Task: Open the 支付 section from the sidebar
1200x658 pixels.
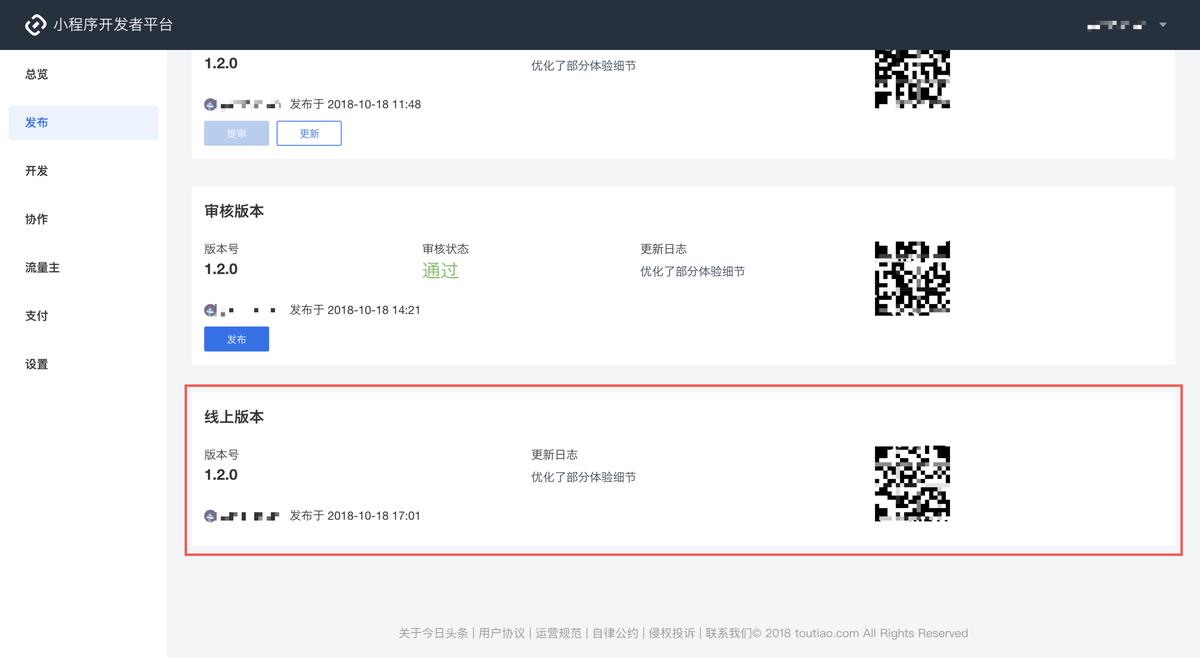Action: 36,315
